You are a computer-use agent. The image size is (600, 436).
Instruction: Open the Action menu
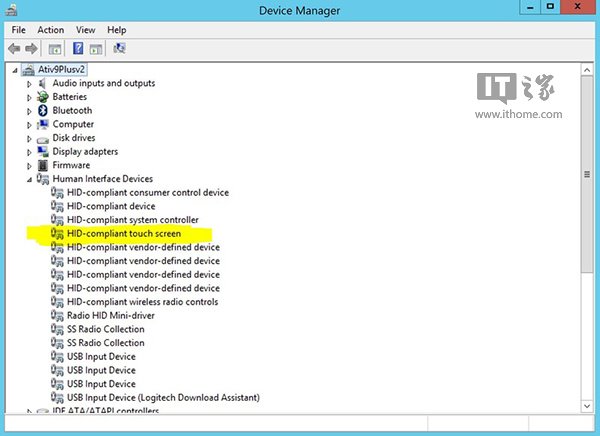[50, 30]
